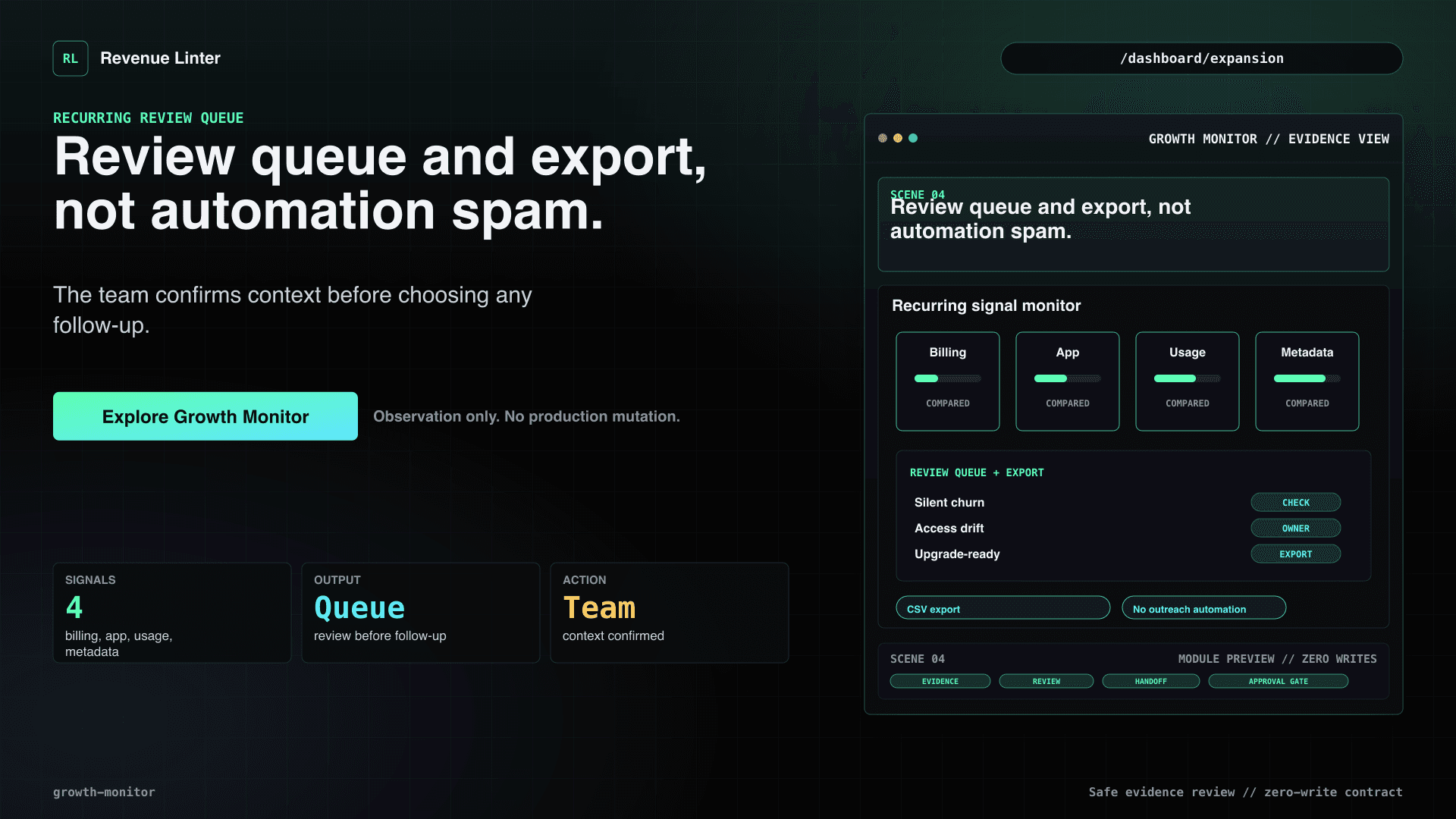Click the EXPORT pill for Upgrade-ready

pyautogui.click(x=1296, y=554)
